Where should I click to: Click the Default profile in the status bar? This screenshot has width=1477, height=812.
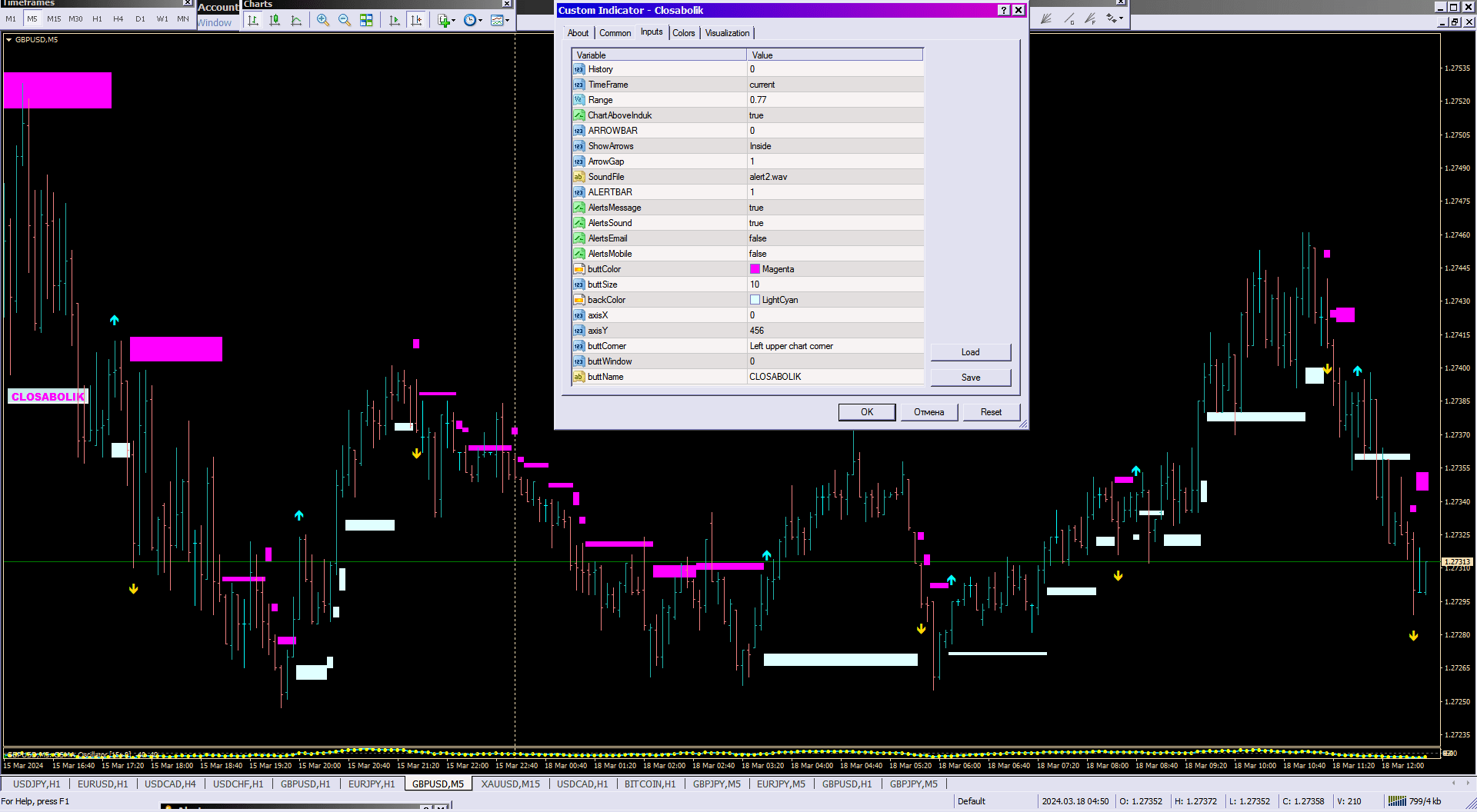coord(972,801)
